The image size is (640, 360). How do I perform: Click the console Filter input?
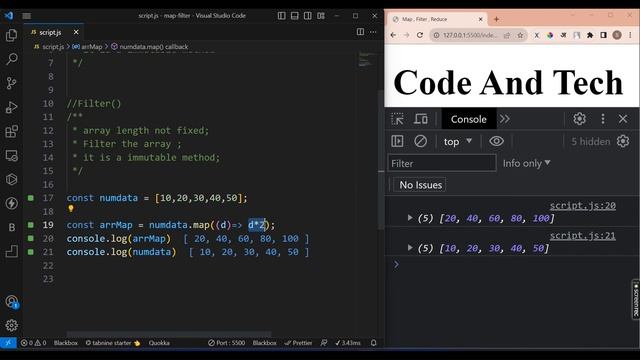click(x=442, y=163)
